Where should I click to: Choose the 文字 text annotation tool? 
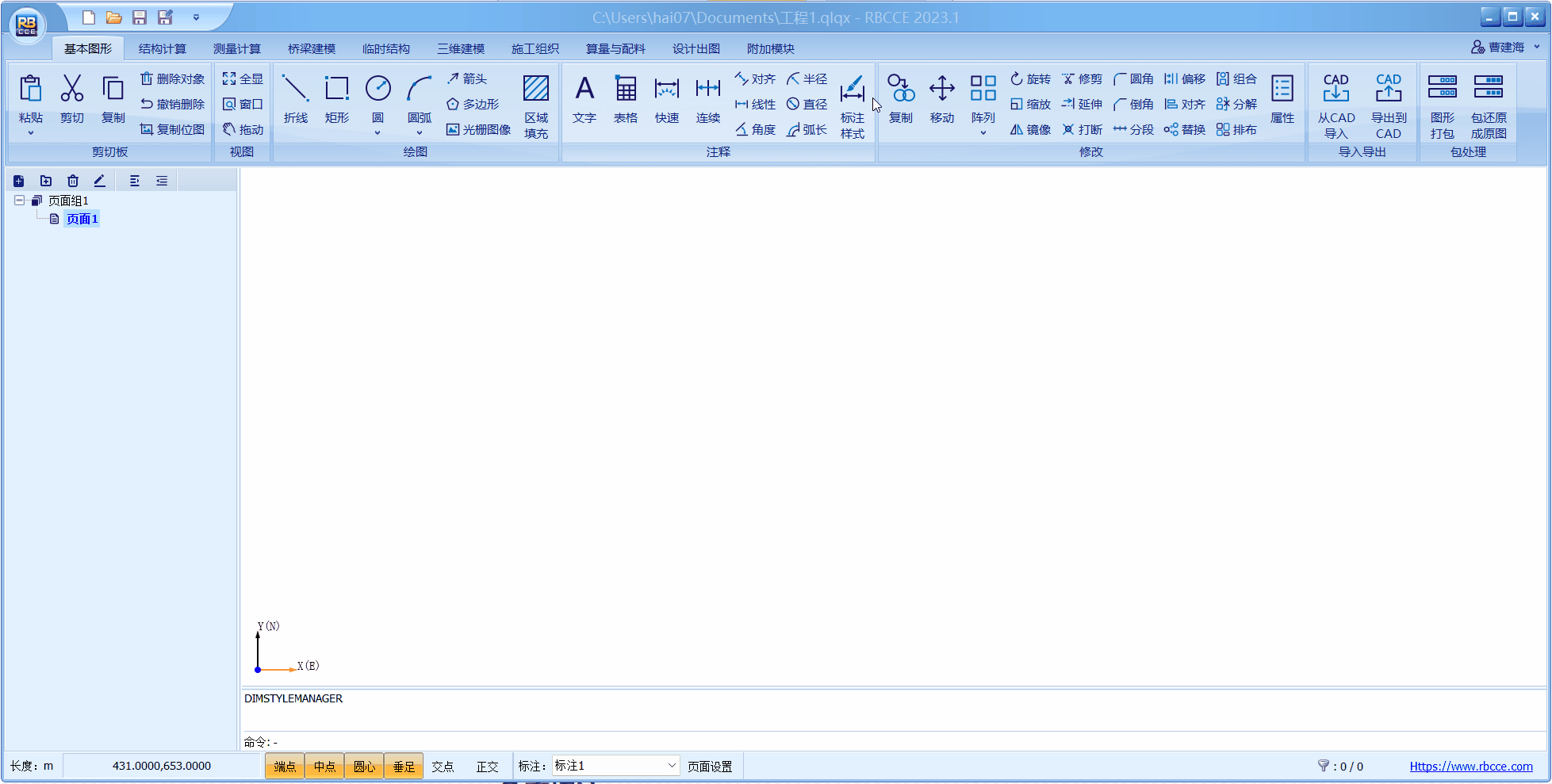[584, 89]
